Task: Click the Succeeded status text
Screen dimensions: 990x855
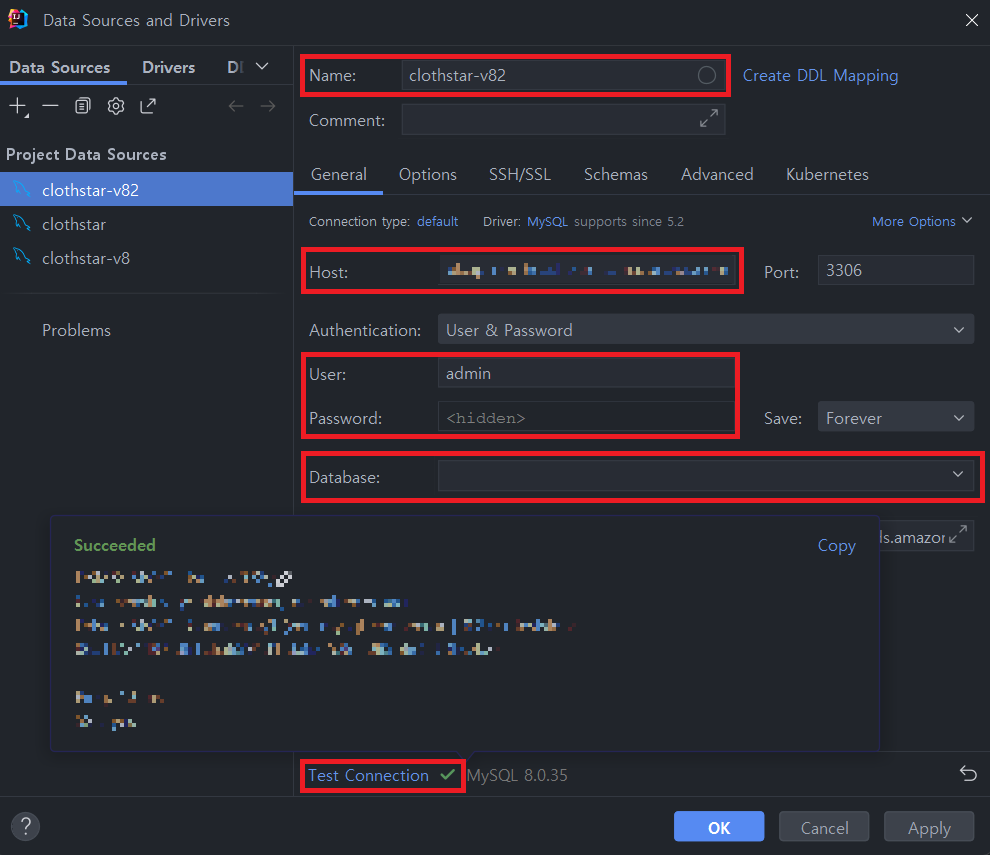Action: coord(115,545)
